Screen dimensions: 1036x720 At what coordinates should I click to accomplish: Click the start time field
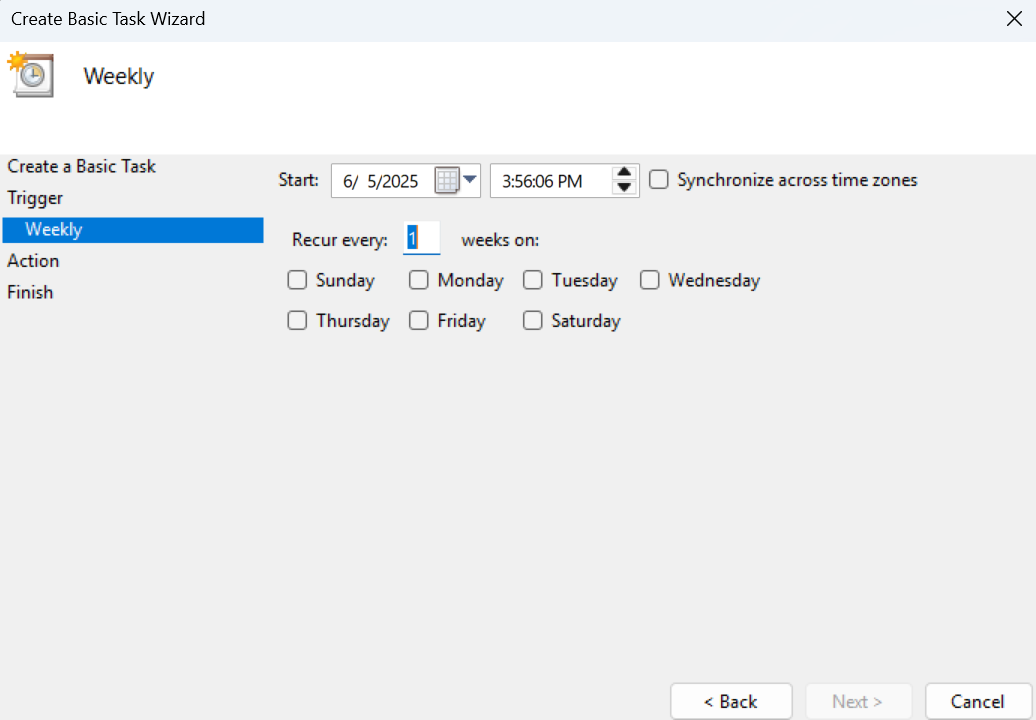[543, 181]
